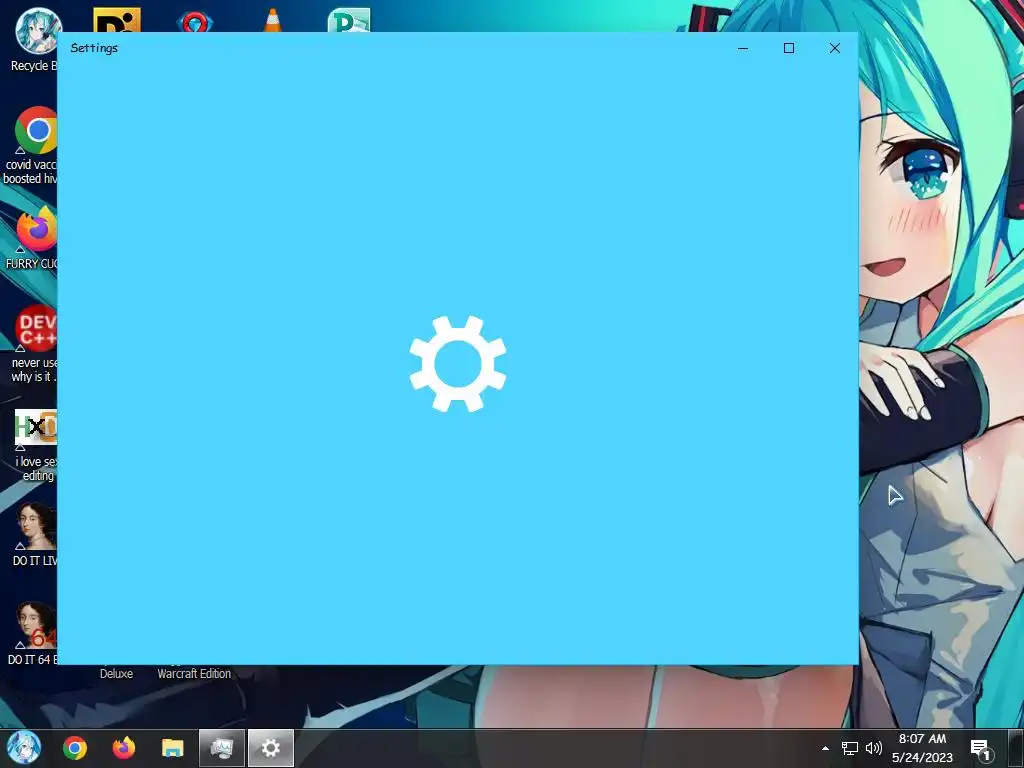Open Chrome from the taskbar

(74, 748)
